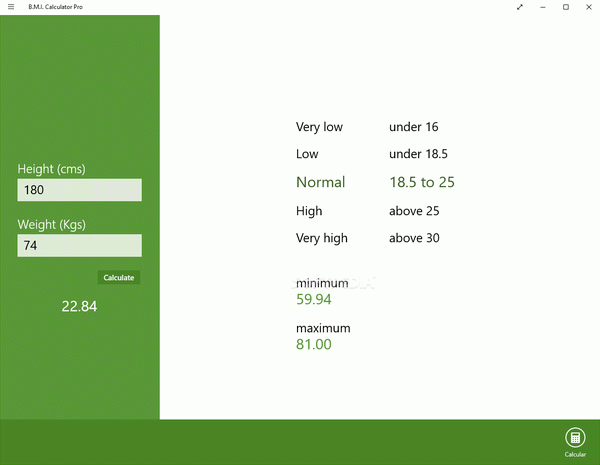Viewport: 600px width, 465px height.
Task: Click into the Weight (Kgs) field
Action: [79, 245]
